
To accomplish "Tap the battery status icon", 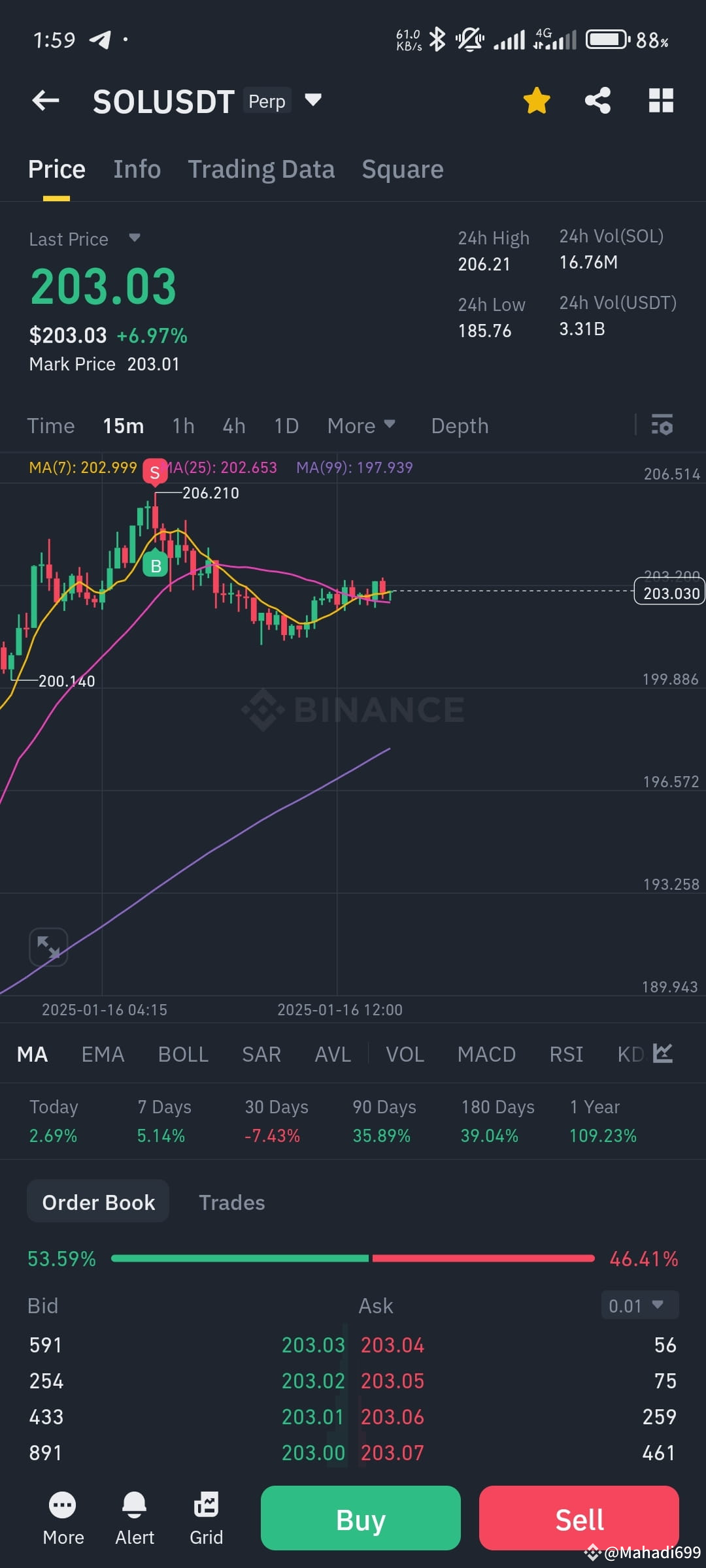I will 608,40.
